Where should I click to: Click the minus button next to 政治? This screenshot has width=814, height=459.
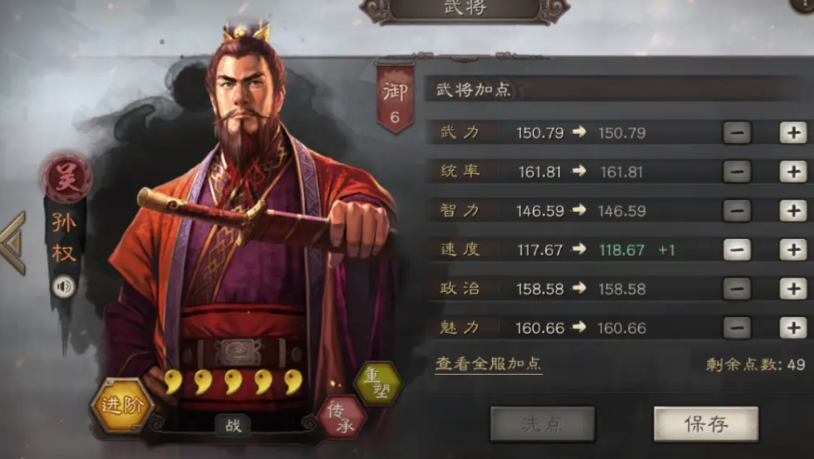pos(737,289)
